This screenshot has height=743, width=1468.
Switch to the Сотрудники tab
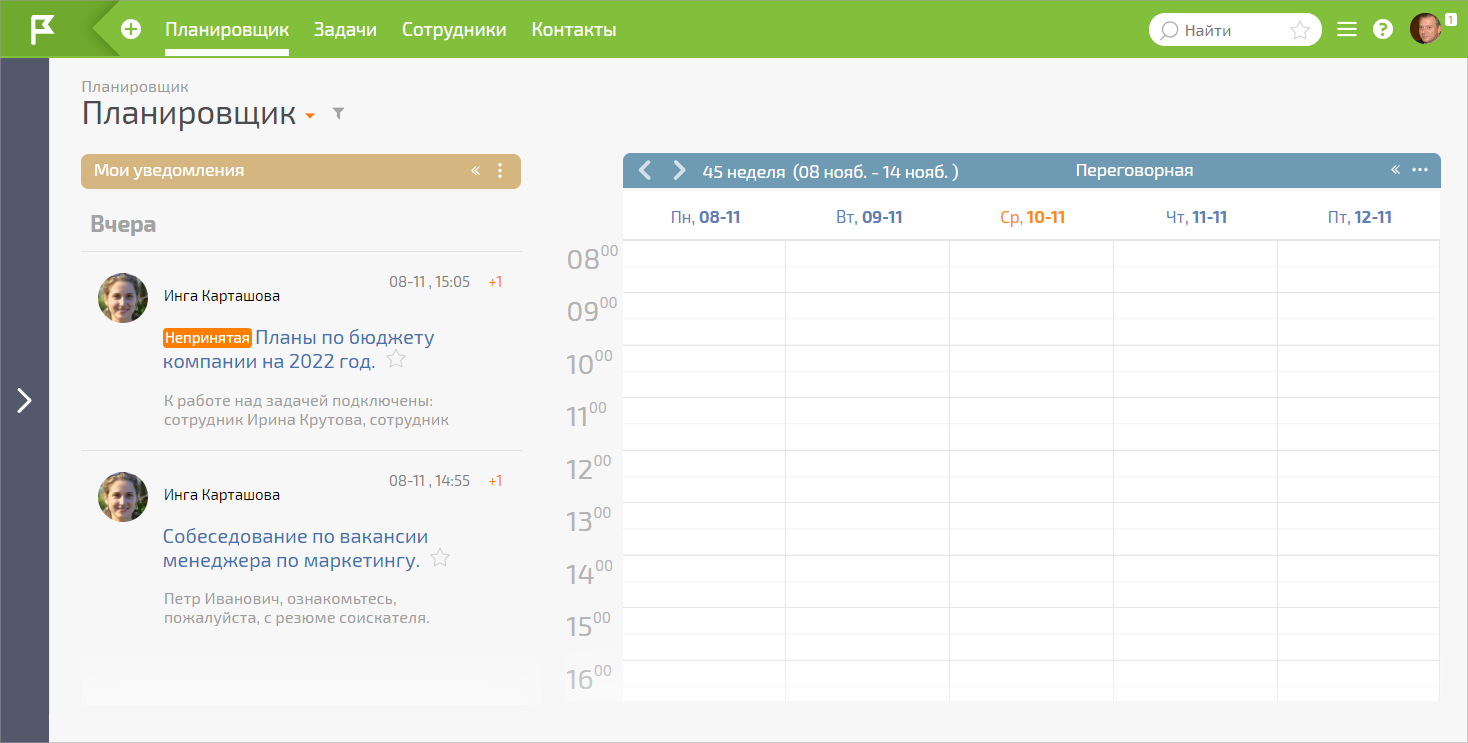click(454, 30)
